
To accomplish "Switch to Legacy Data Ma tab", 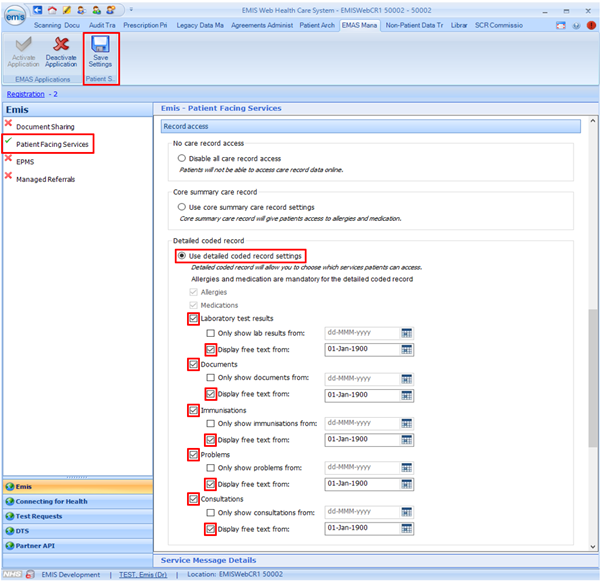I will tap(200, 25).
